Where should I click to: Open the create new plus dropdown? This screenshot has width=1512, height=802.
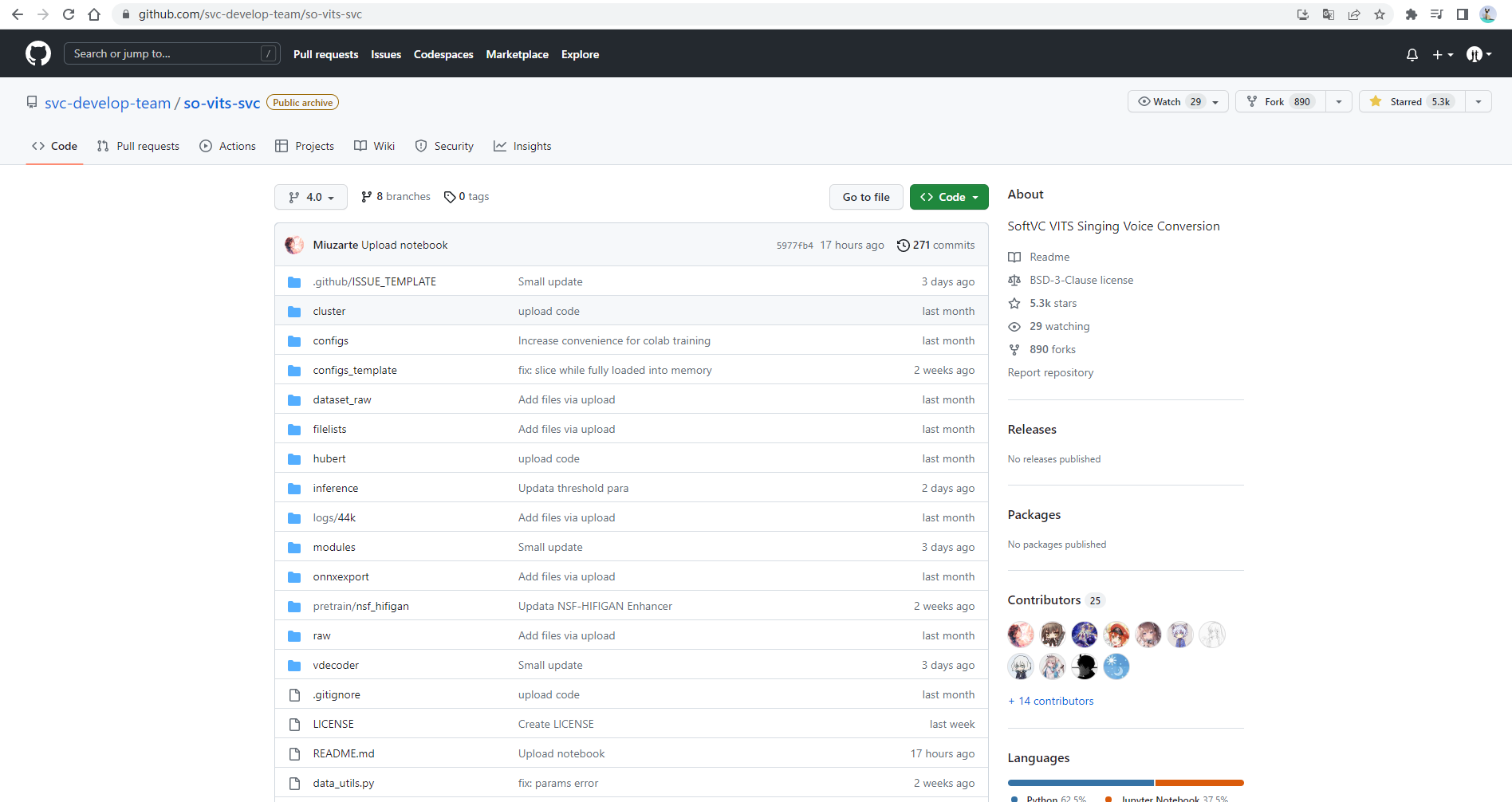coord(1443,54)
